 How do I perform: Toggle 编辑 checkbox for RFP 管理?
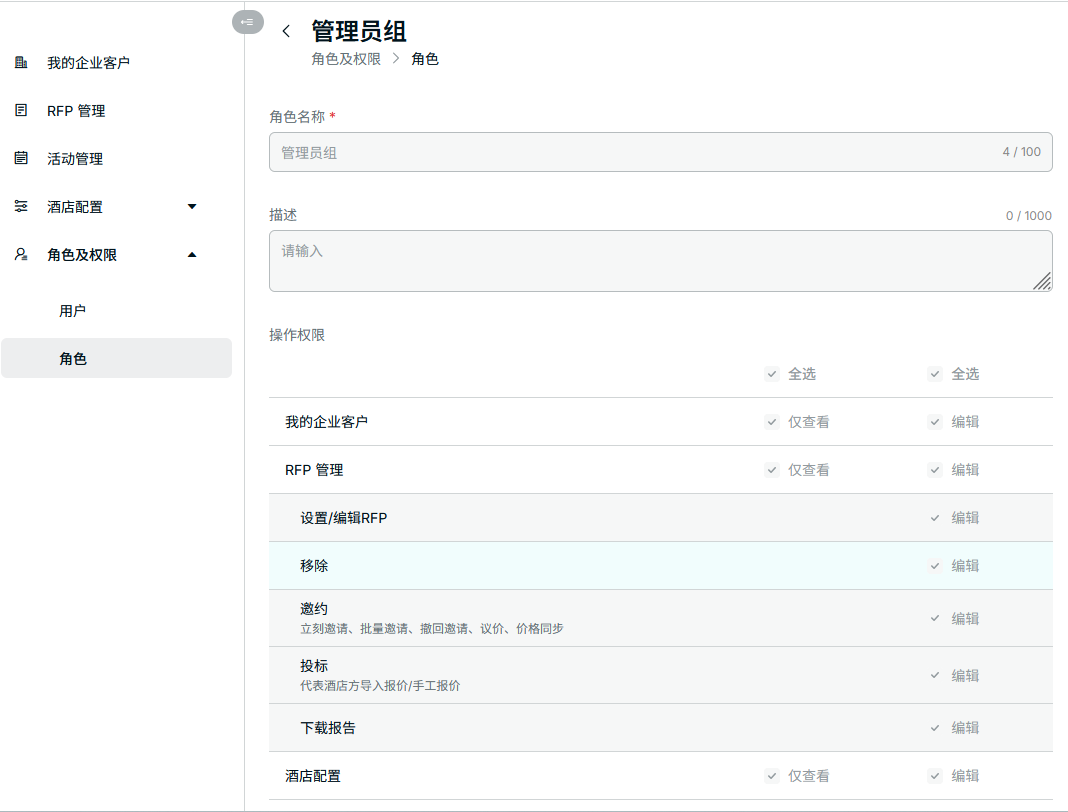click(935, 469)
